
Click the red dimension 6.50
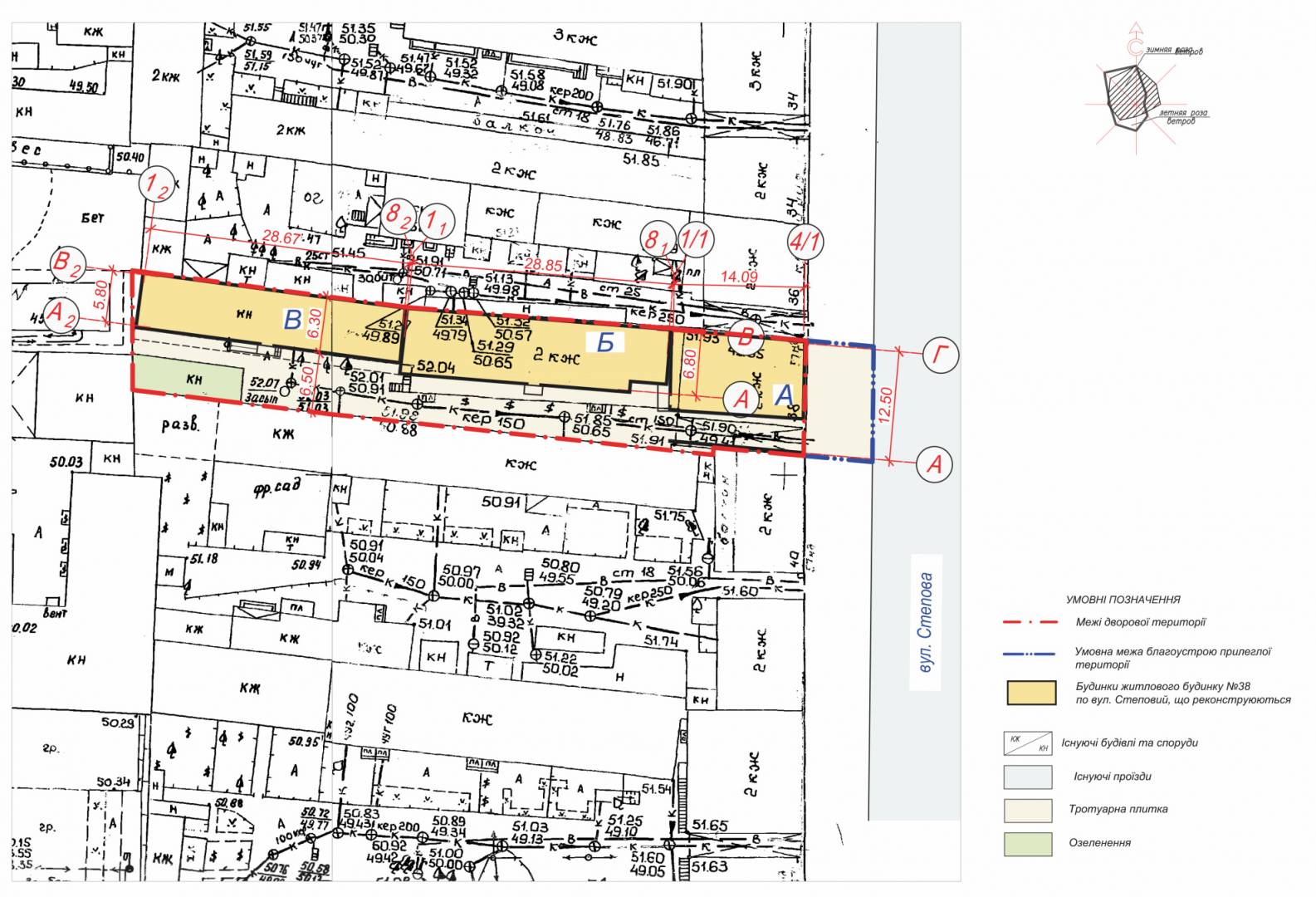tap(306, 381)
